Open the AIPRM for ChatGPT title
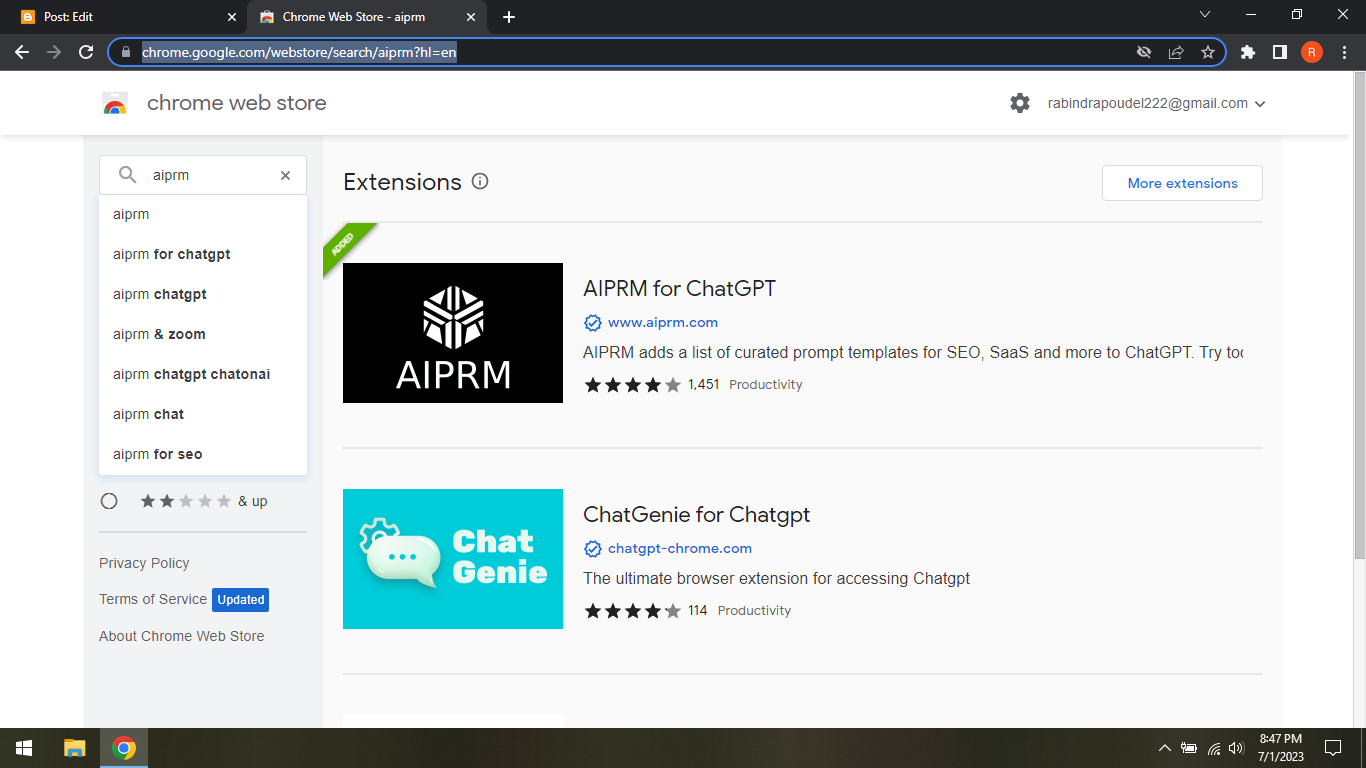This screenshot has width=1366, height=768. (680, 289)
